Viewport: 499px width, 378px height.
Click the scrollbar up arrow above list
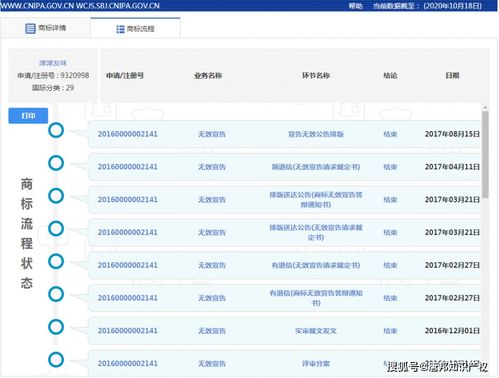[485, 107]
